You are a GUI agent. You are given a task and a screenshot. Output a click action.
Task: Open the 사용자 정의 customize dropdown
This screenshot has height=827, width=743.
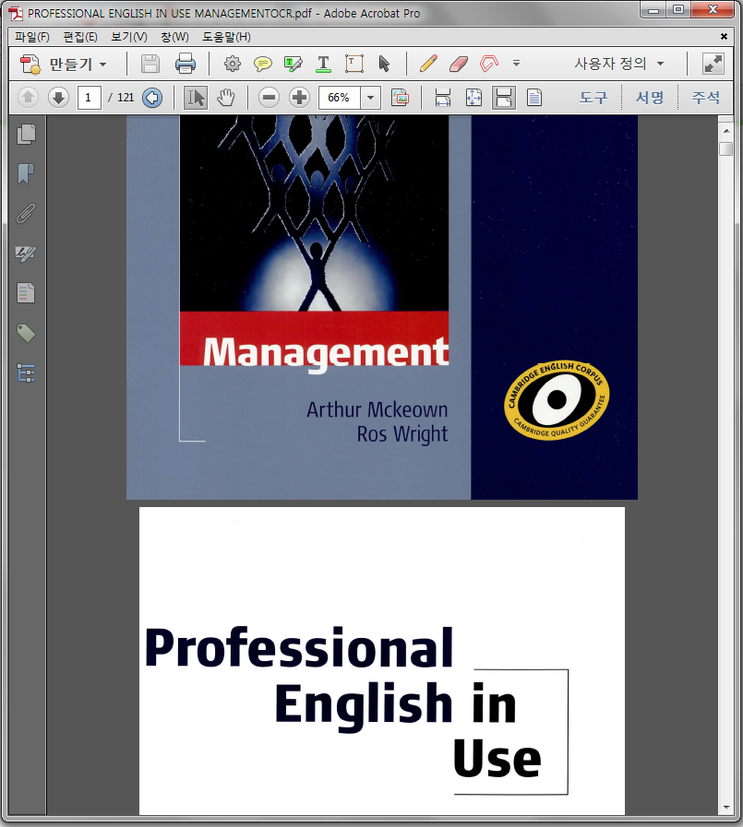pyautogui.click(x=620, y=64)
